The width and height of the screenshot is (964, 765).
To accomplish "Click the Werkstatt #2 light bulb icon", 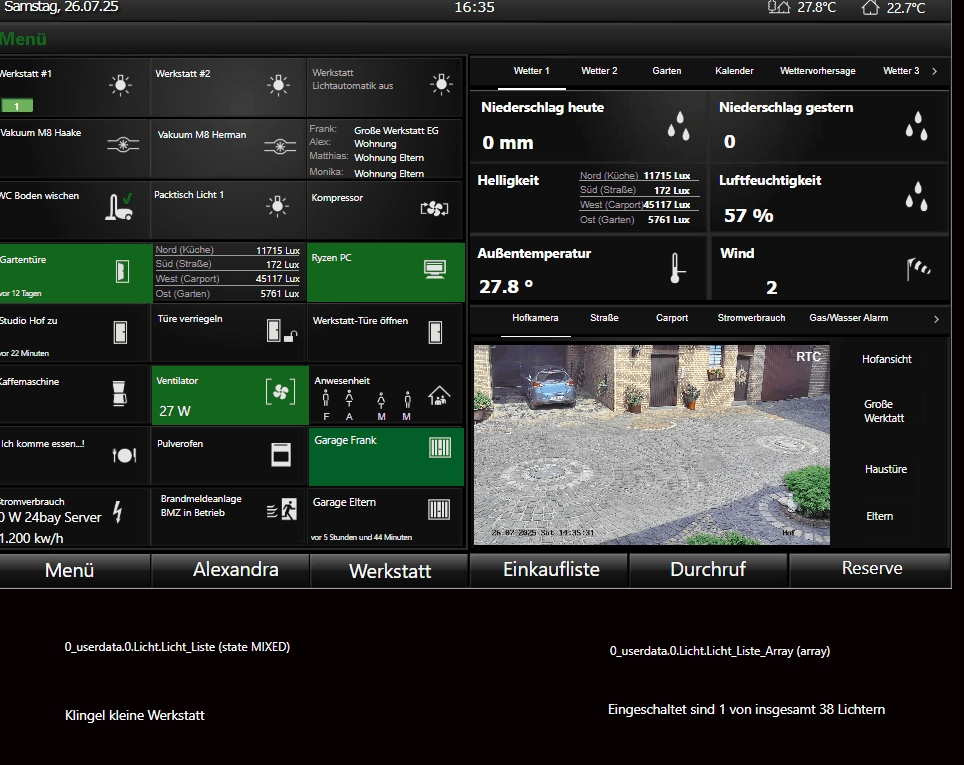I will [x=278, y=84].
